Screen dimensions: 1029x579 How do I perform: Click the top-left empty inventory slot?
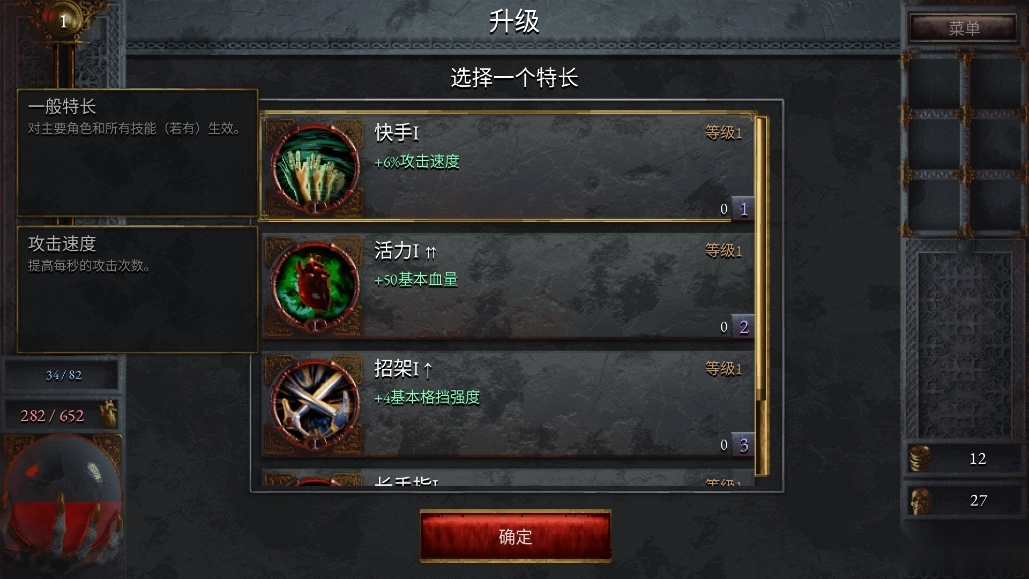[x=934, y=82]
